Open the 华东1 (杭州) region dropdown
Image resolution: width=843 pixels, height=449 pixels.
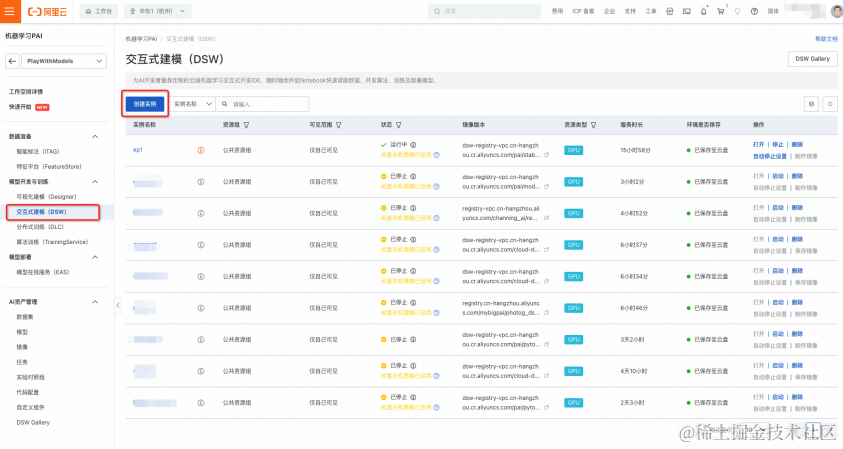(x=158, y=11)
